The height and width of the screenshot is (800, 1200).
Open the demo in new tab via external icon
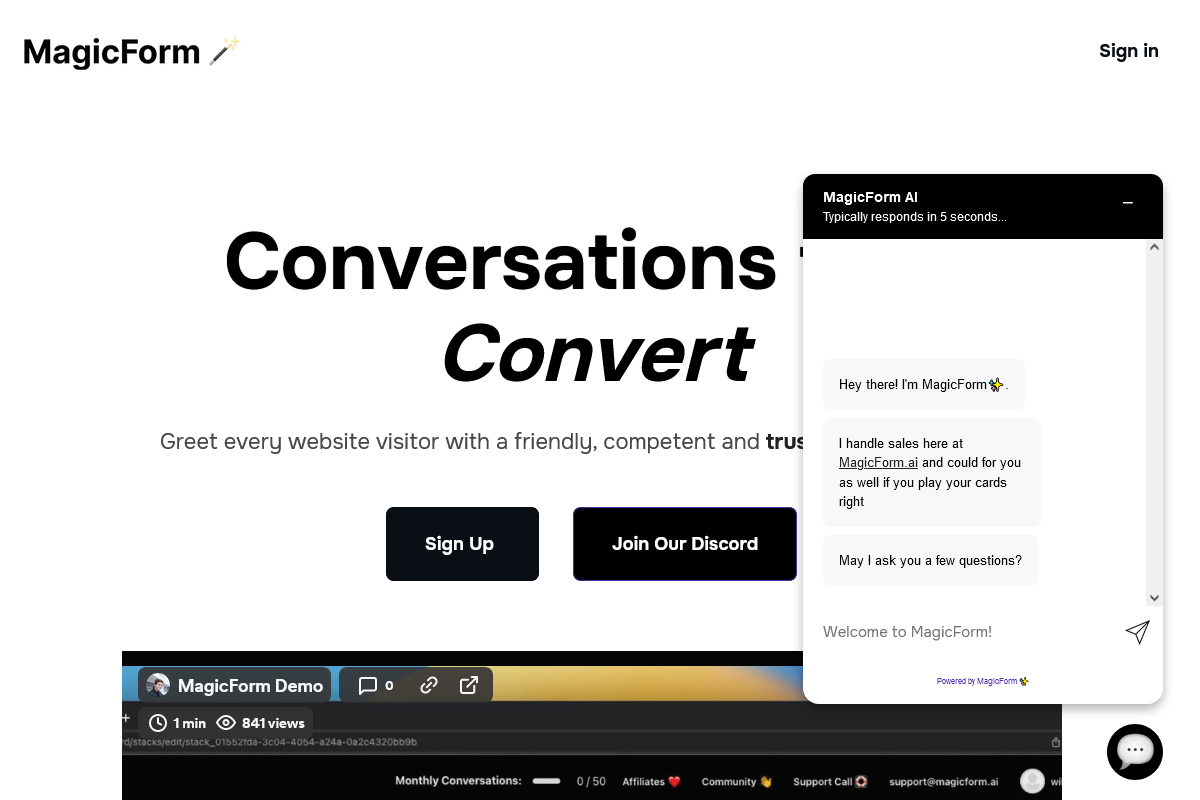pyautogui.click(x=468, y=685)
